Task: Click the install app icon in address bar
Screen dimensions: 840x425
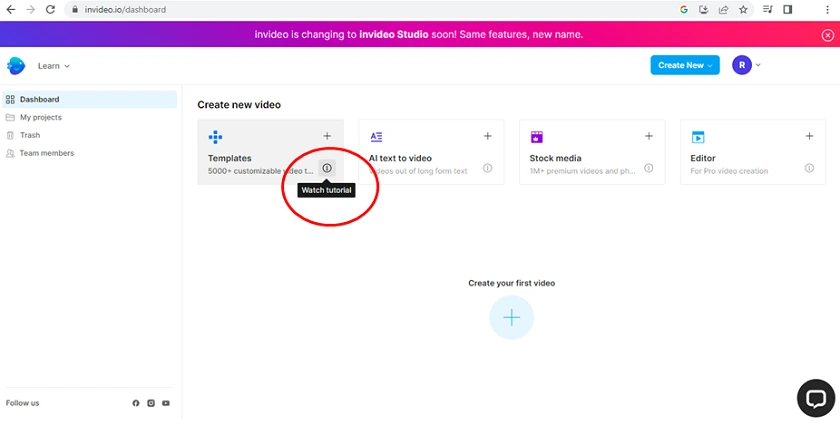Action: point(704,9)
